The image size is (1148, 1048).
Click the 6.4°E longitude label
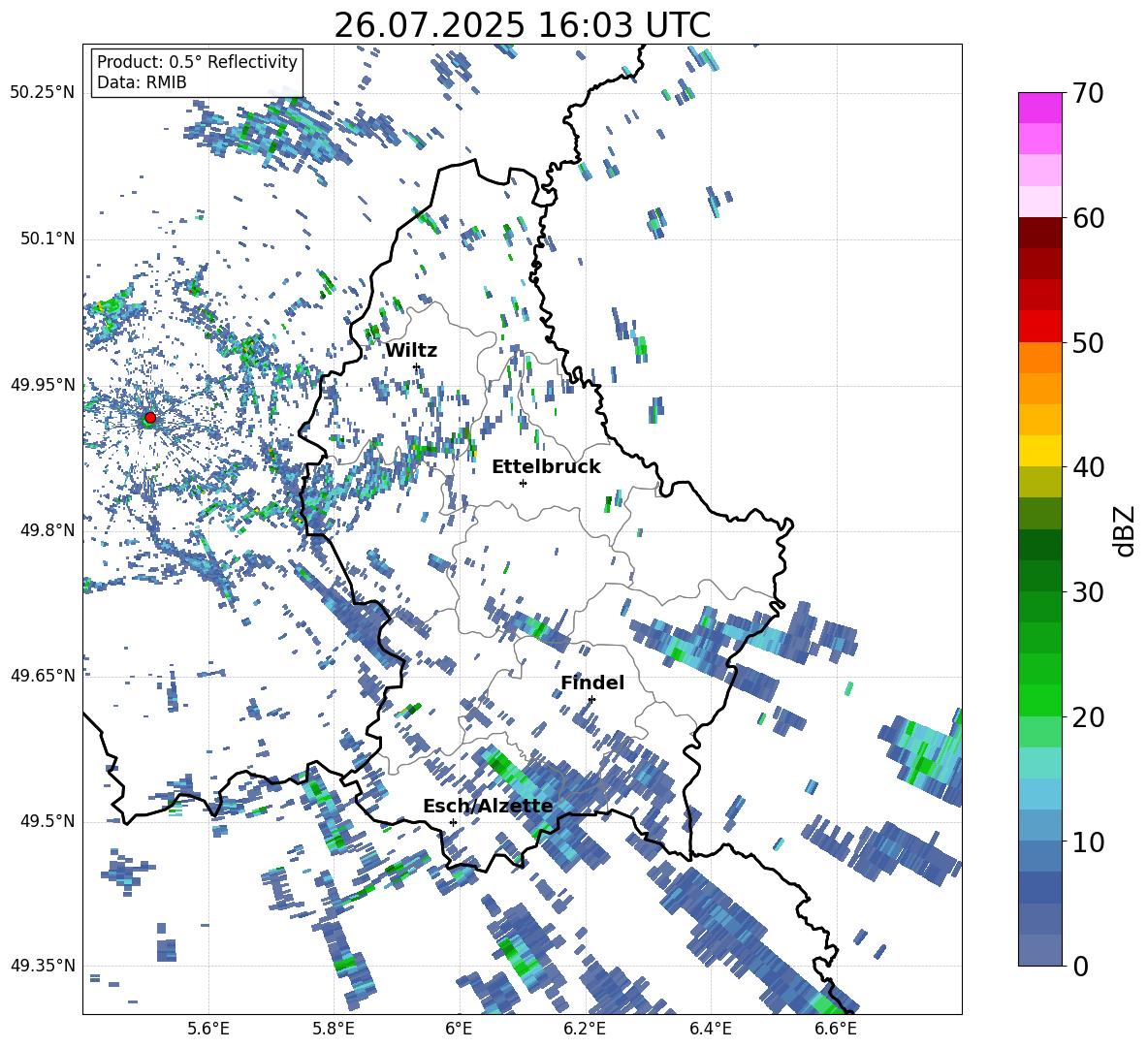click(710, 1030)
